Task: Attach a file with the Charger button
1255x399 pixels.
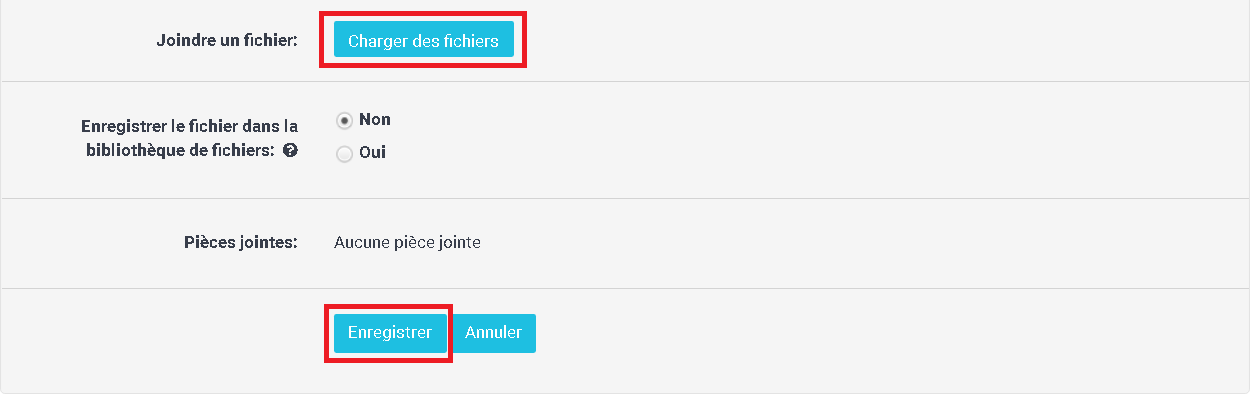Action: point(423,41)
